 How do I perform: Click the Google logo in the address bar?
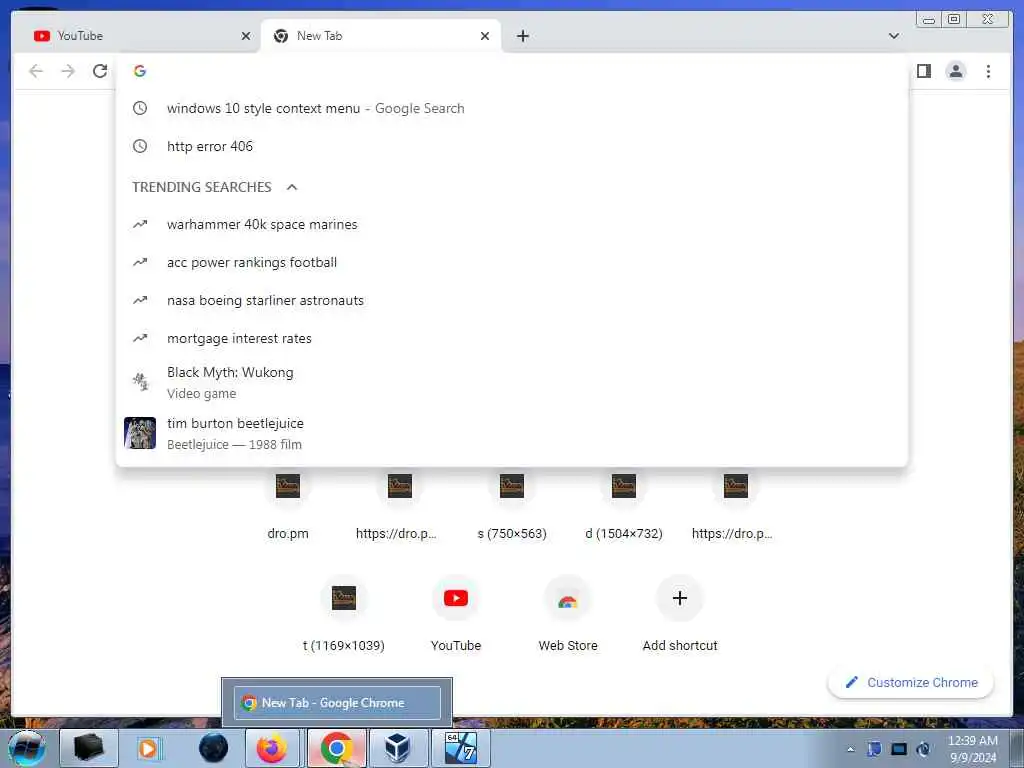(140, 71)
